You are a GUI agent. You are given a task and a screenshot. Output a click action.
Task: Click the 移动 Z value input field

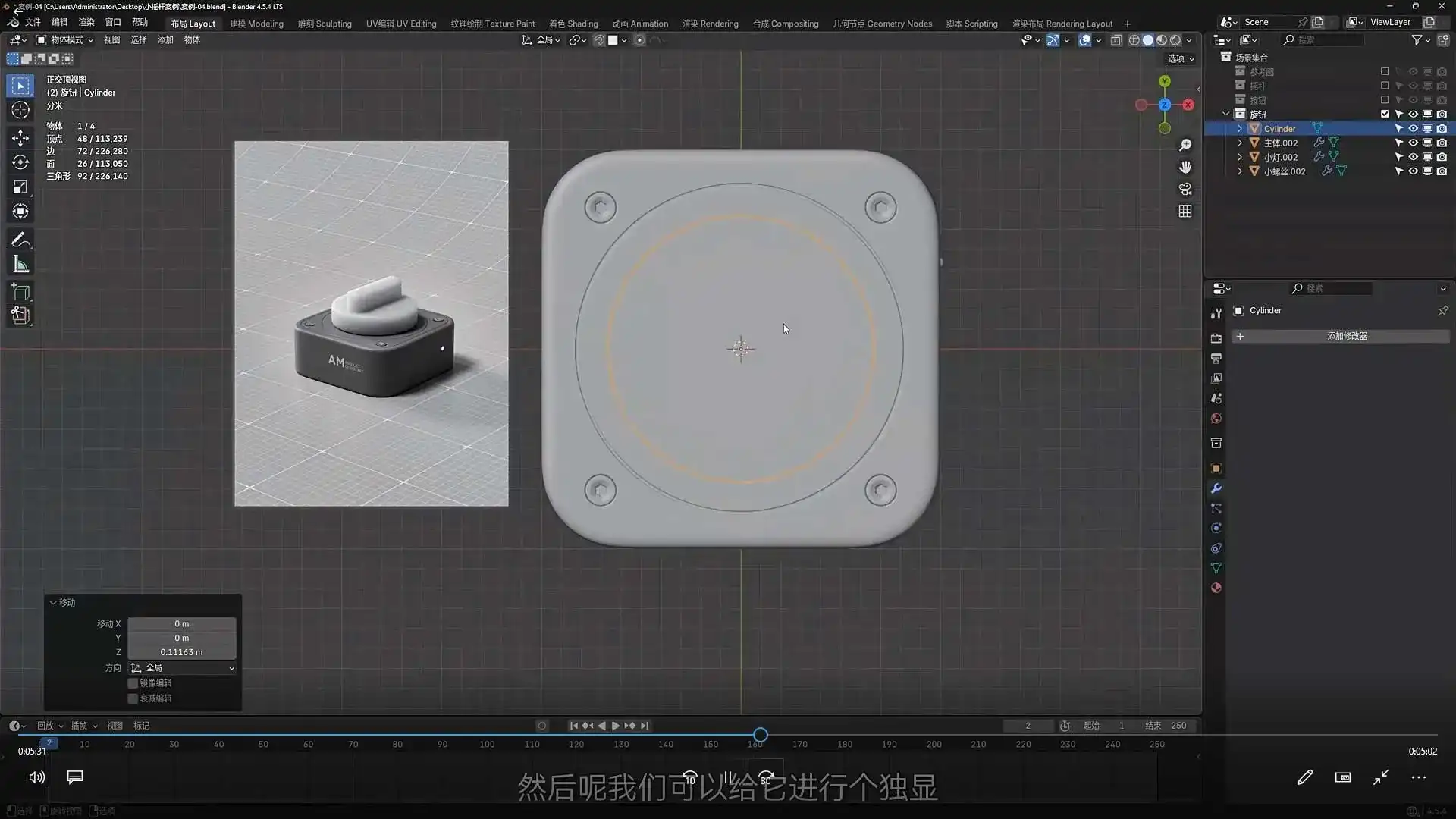[182, 651]
